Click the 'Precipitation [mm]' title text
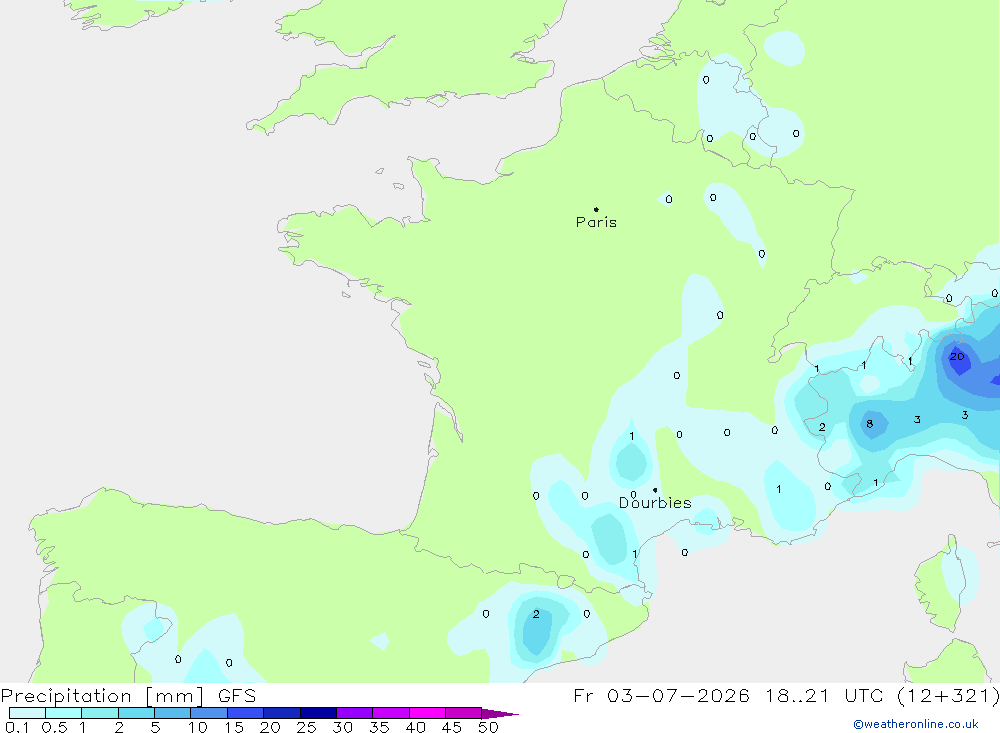 (x=103, y=695)
